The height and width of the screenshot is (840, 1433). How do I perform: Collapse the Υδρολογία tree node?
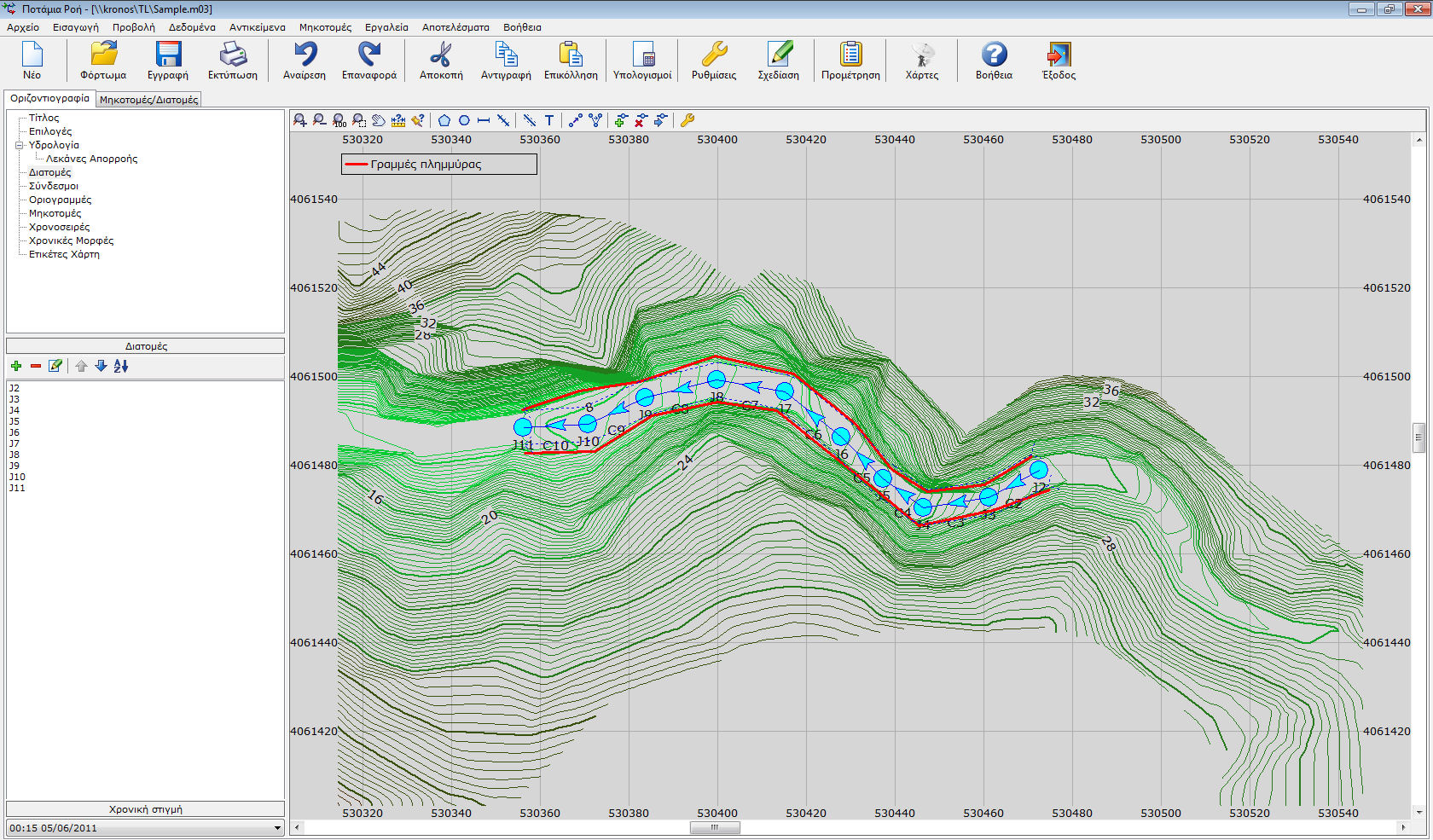(19, 145)
